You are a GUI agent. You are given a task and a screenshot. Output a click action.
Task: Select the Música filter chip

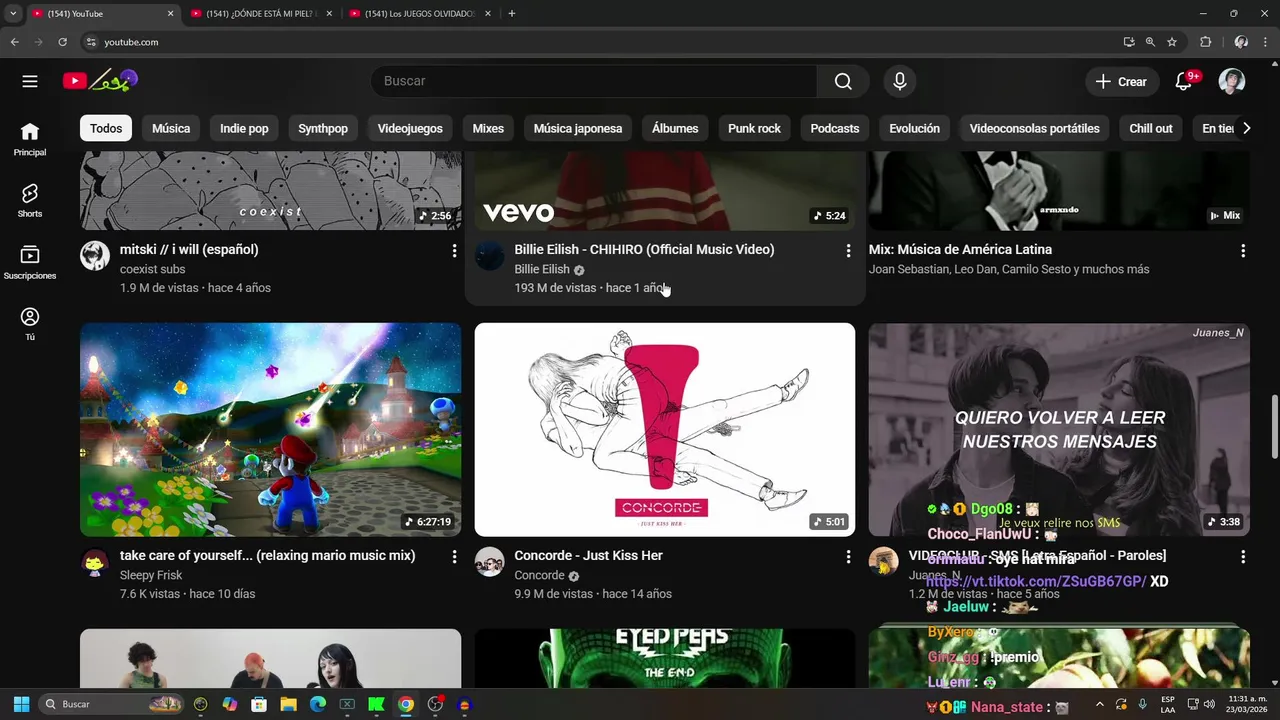coord(171,128)
